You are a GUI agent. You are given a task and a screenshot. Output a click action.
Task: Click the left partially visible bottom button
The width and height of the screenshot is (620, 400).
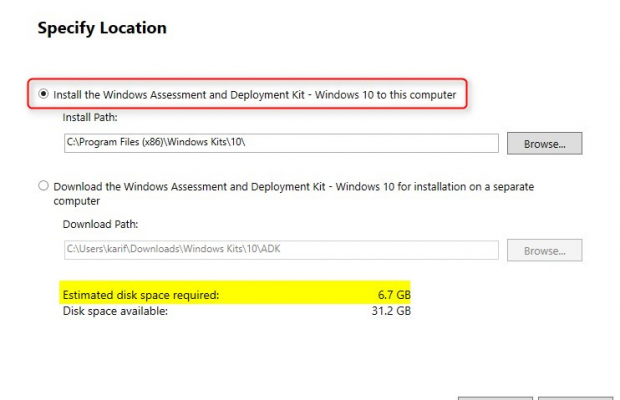click(494, 396)
